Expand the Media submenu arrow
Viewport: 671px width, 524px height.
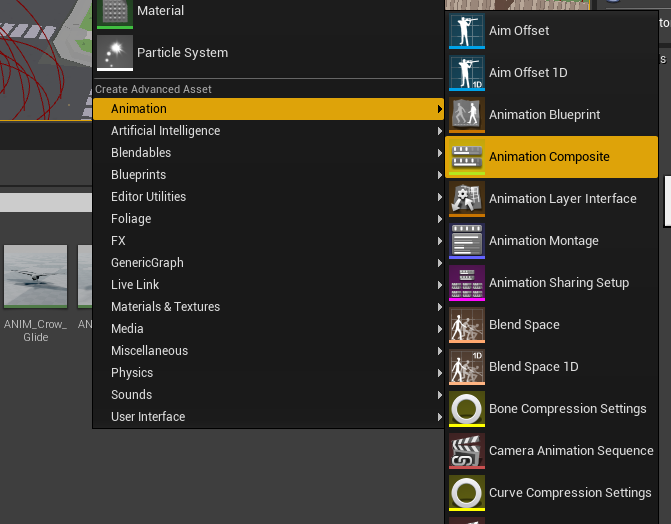[439, 329]
